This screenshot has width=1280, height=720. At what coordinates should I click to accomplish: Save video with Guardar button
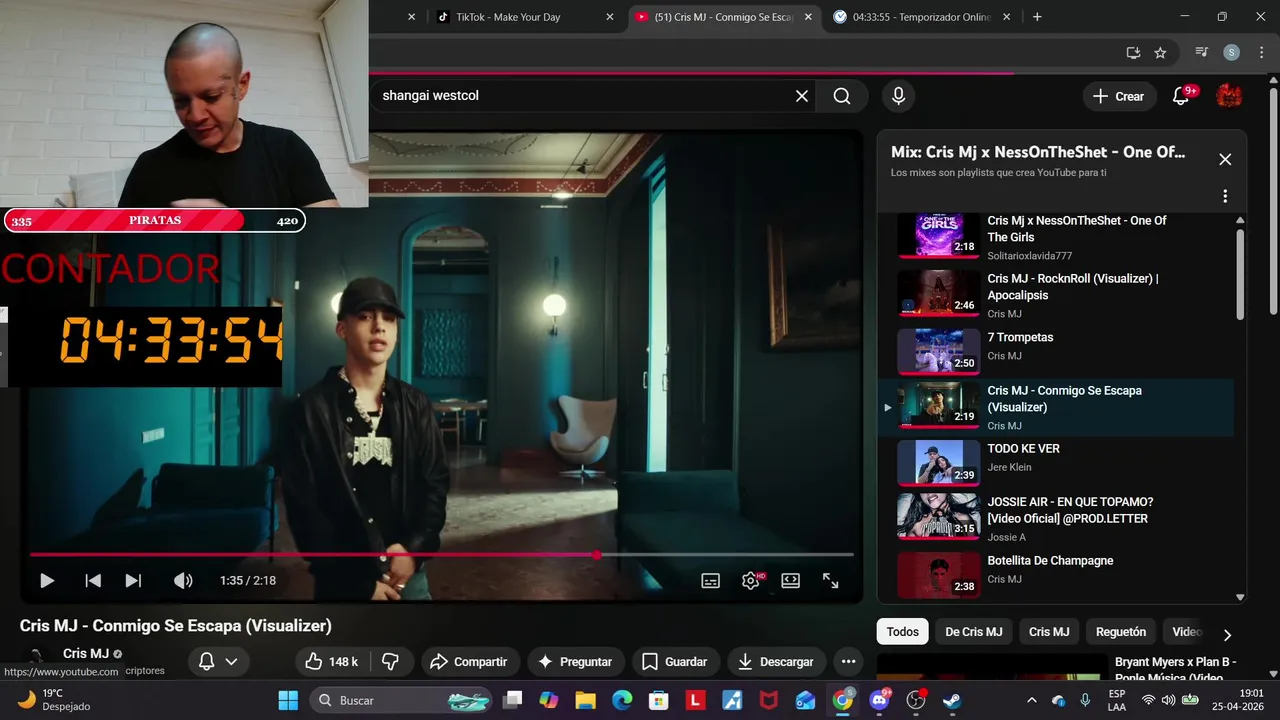[x=675, y=662]
